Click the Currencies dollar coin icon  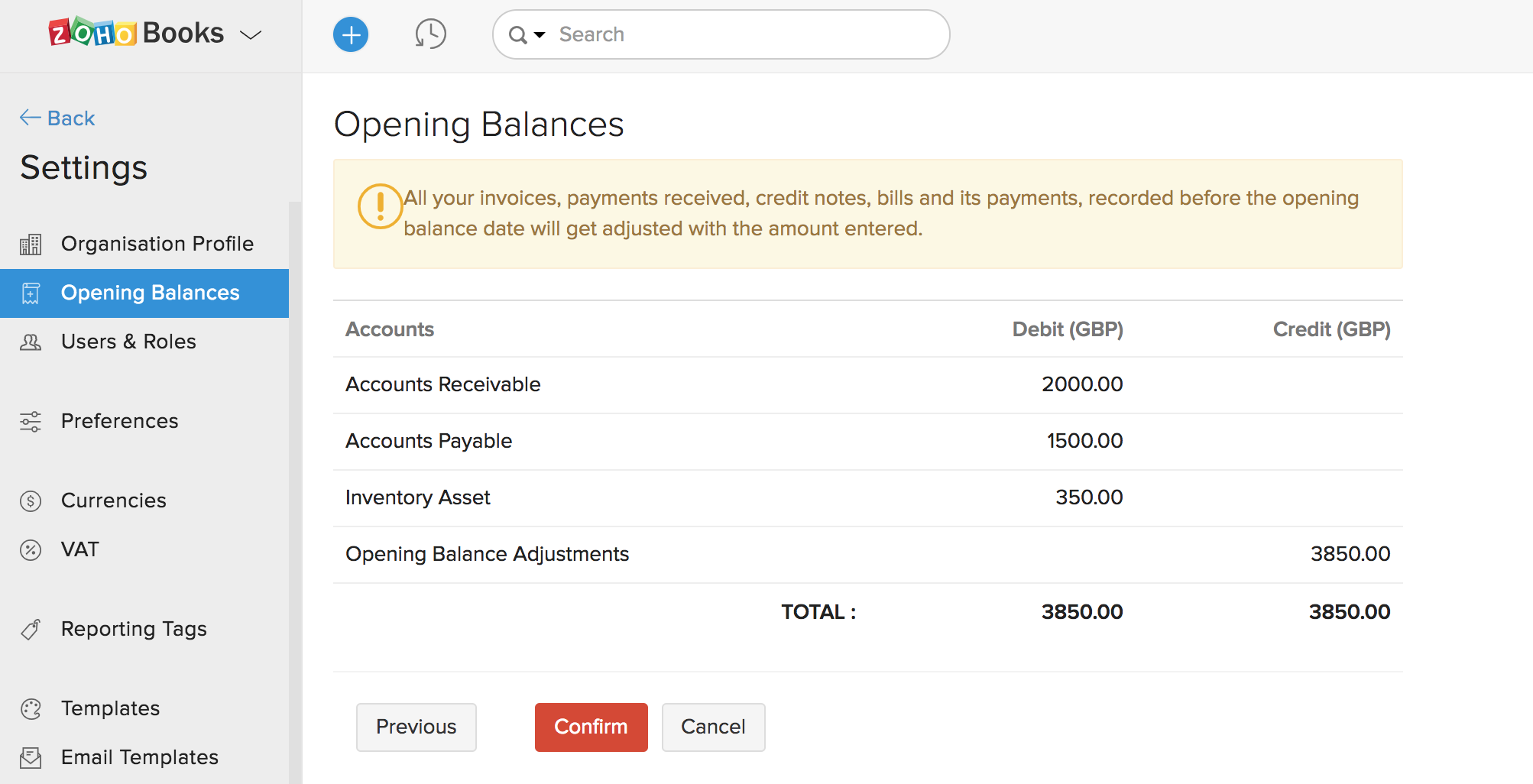(x=31, y=501)
